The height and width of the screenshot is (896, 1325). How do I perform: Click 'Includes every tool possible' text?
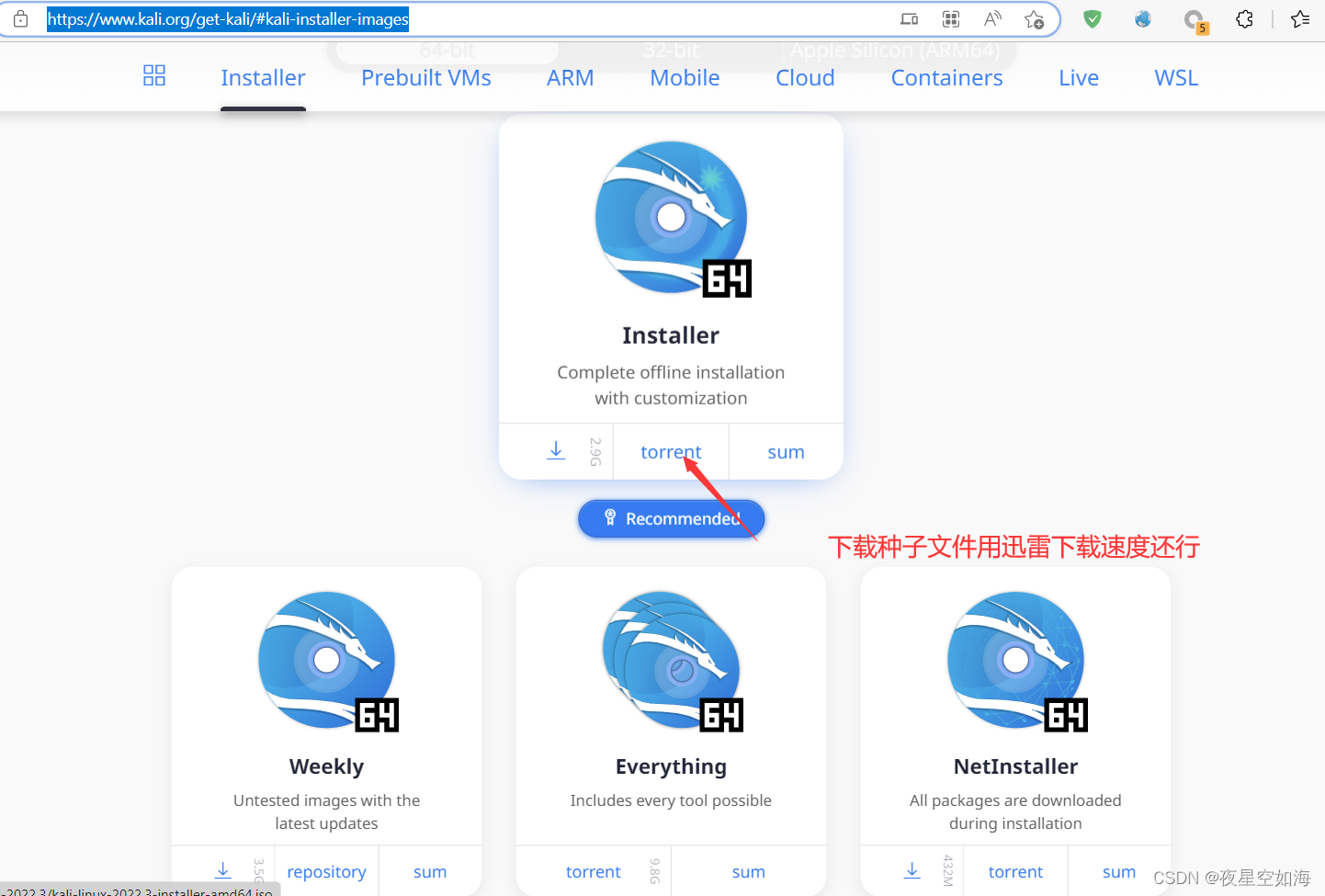[x=671, y=800]
